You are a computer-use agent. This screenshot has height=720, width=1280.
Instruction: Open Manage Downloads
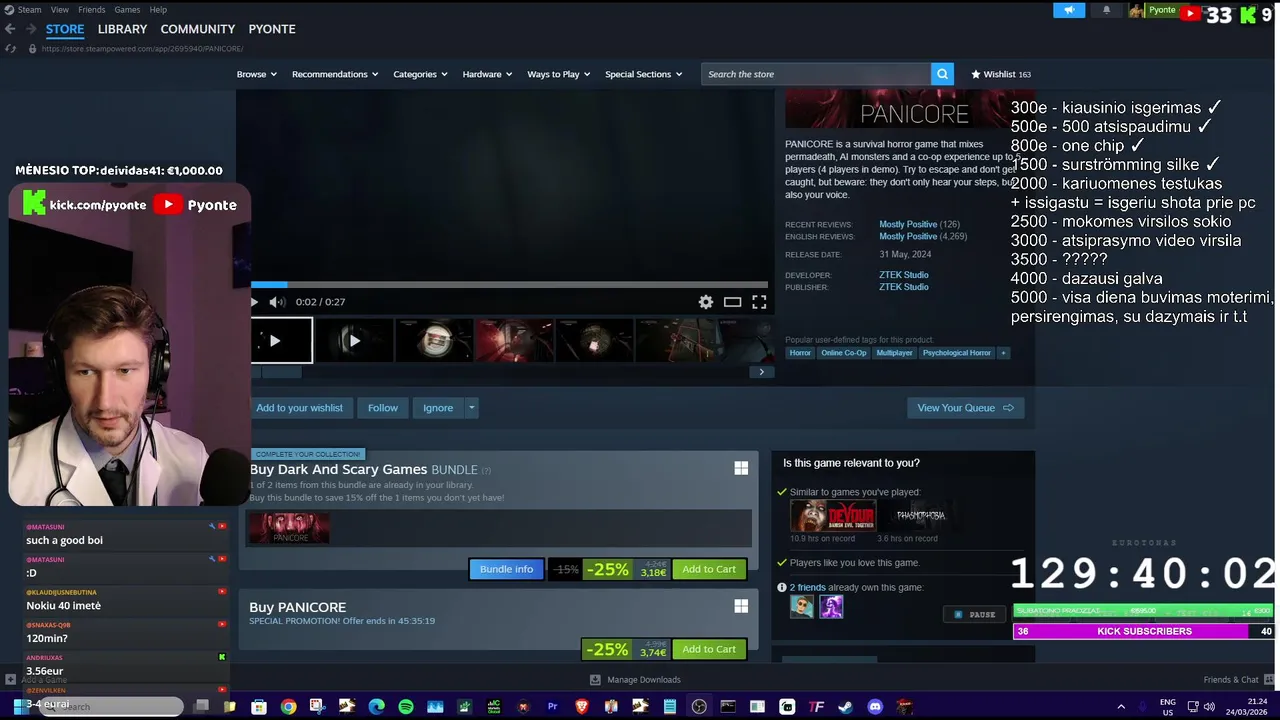click(x=636, y=680)
